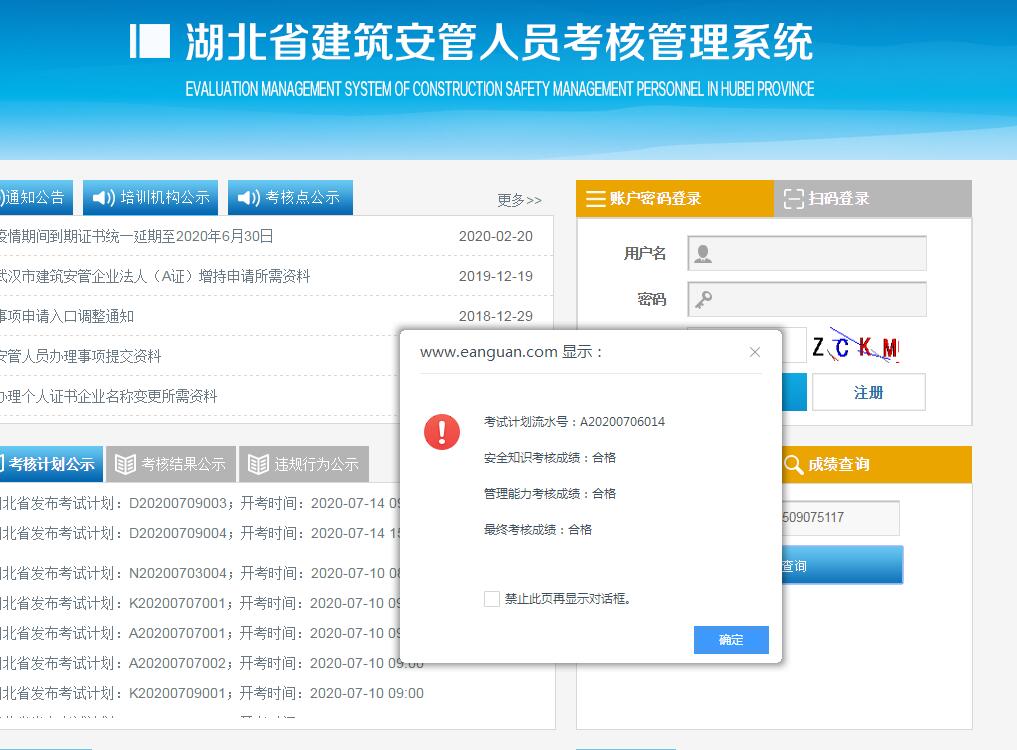The image size is (1017, 750).
Task: Click the key icon in password field
Action: coord(703,299)
